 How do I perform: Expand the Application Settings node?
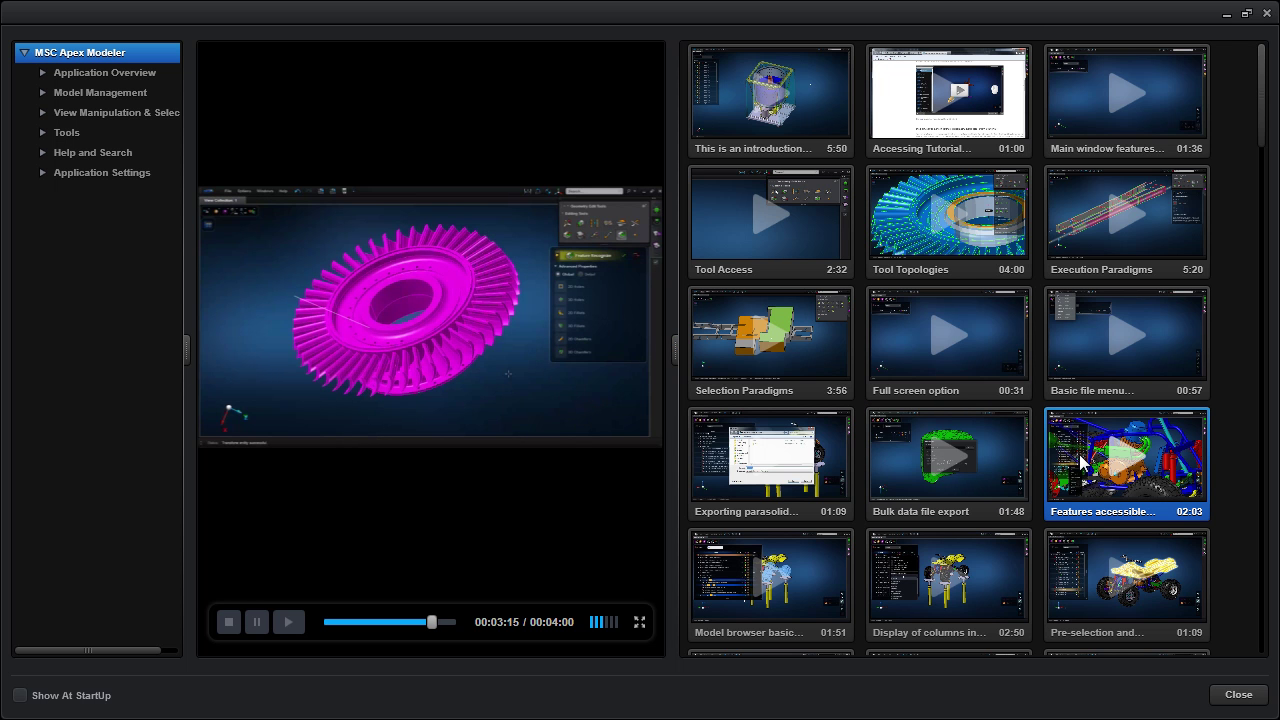[x=43, y=173]
